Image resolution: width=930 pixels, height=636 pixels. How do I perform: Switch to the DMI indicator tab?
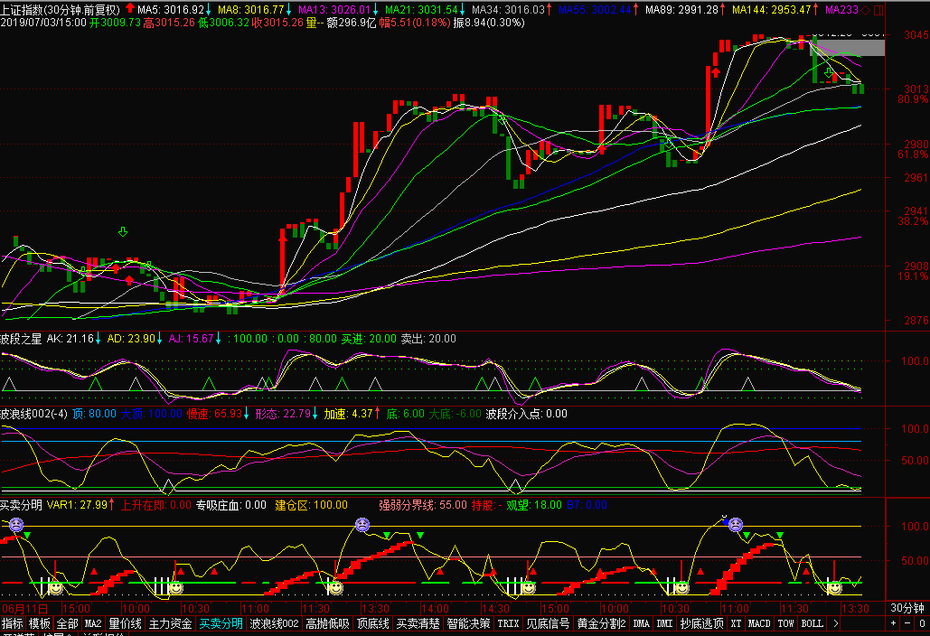tap(664, 624)
